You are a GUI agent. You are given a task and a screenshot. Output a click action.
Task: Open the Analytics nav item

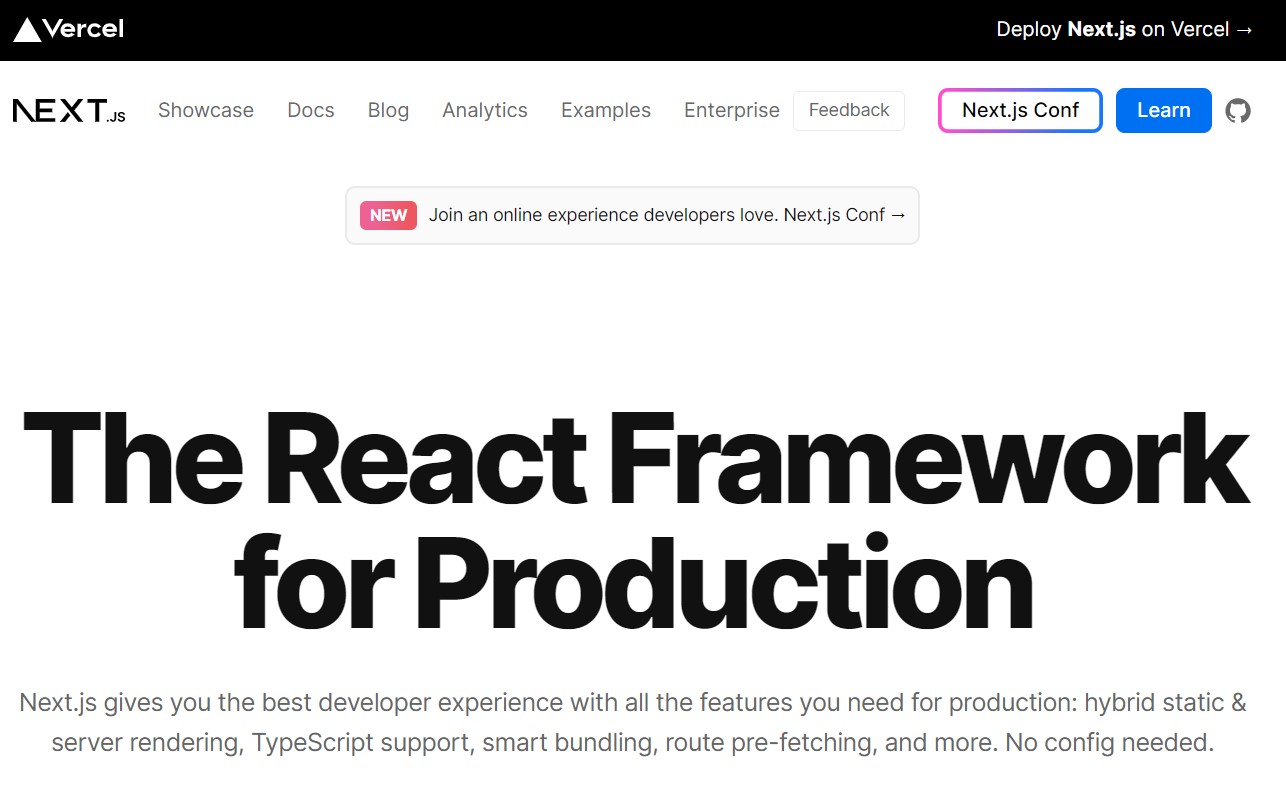[485, 110]
